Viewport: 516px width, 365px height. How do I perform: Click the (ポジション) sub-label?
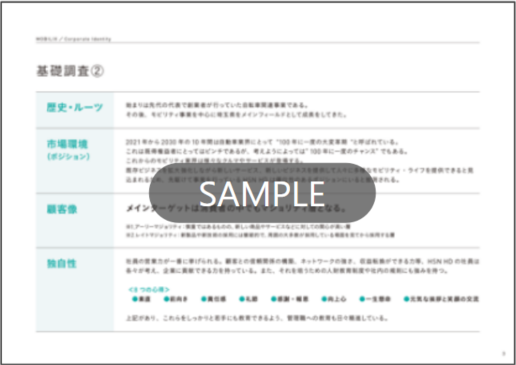click(68, 156)
